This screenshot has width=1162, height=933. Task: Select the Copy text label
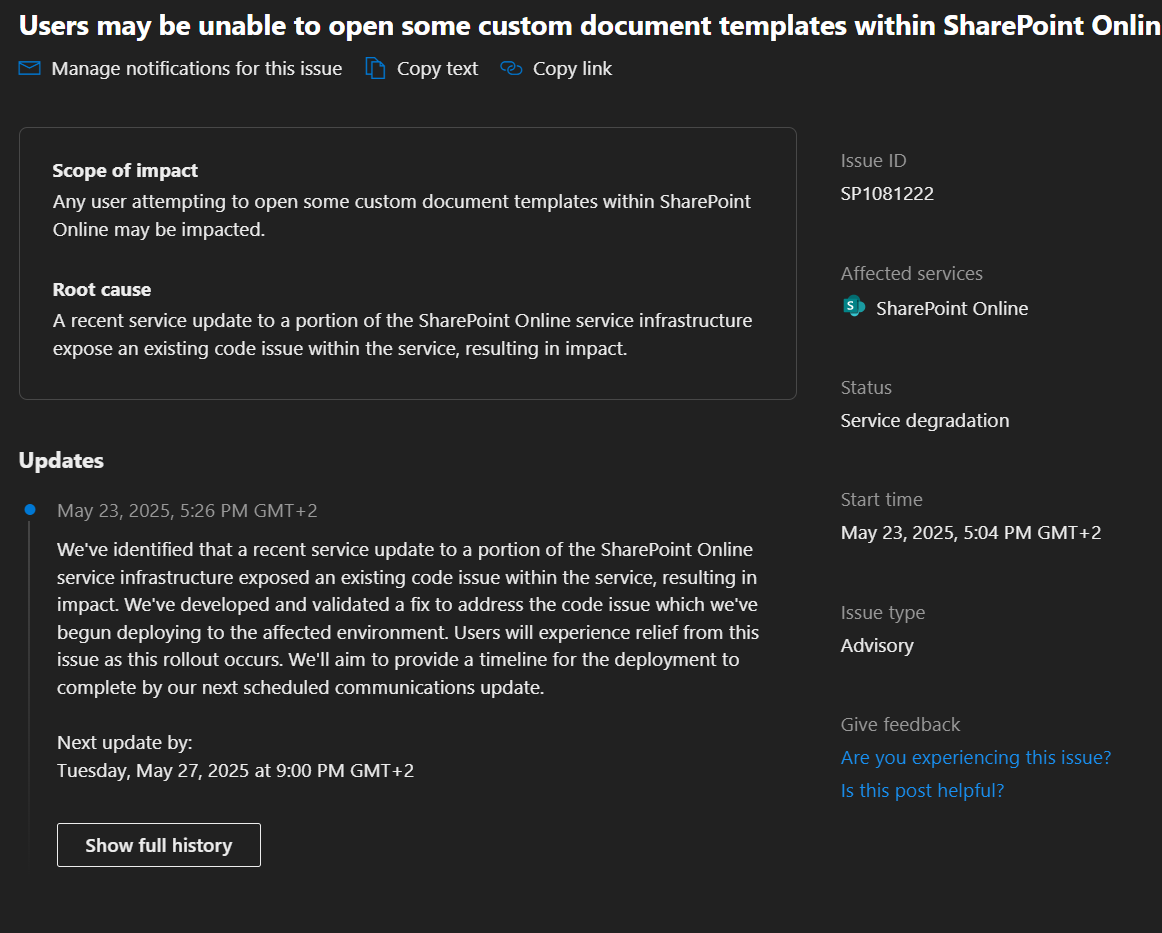point(437,68)
